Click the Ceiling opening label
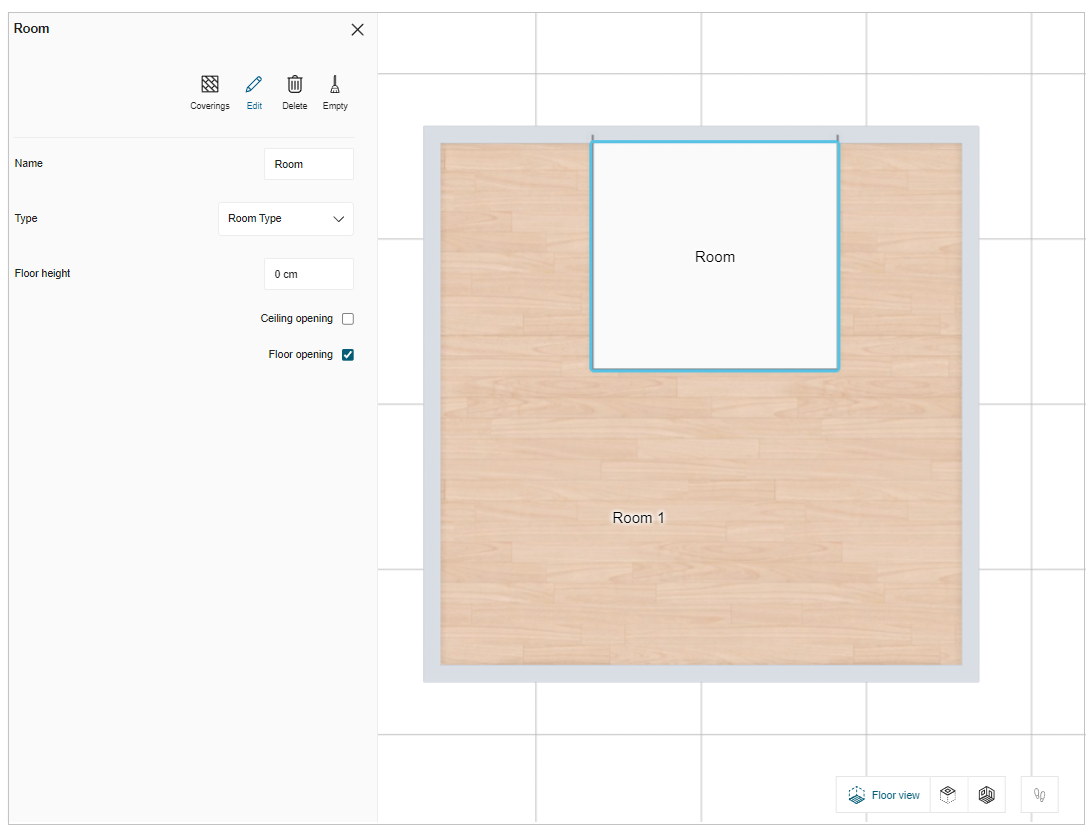The height and width of the screenshot is (833, 1091). (296, 319)
